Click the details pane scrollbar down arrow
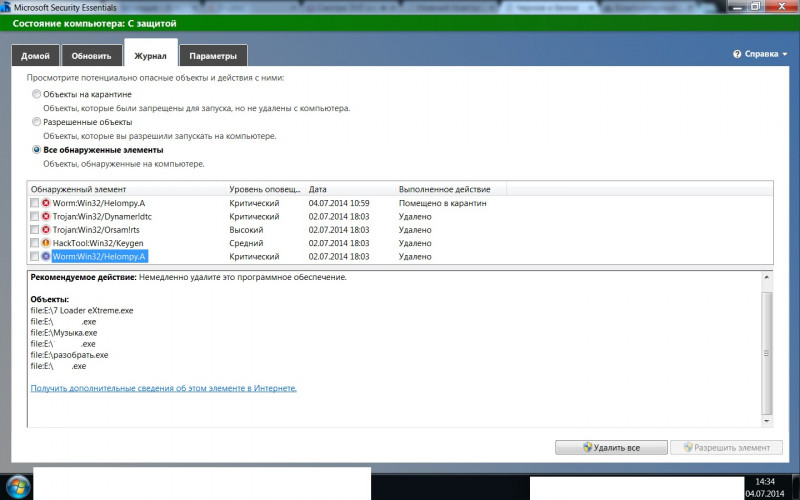800x500 pixels. [766, 421]
